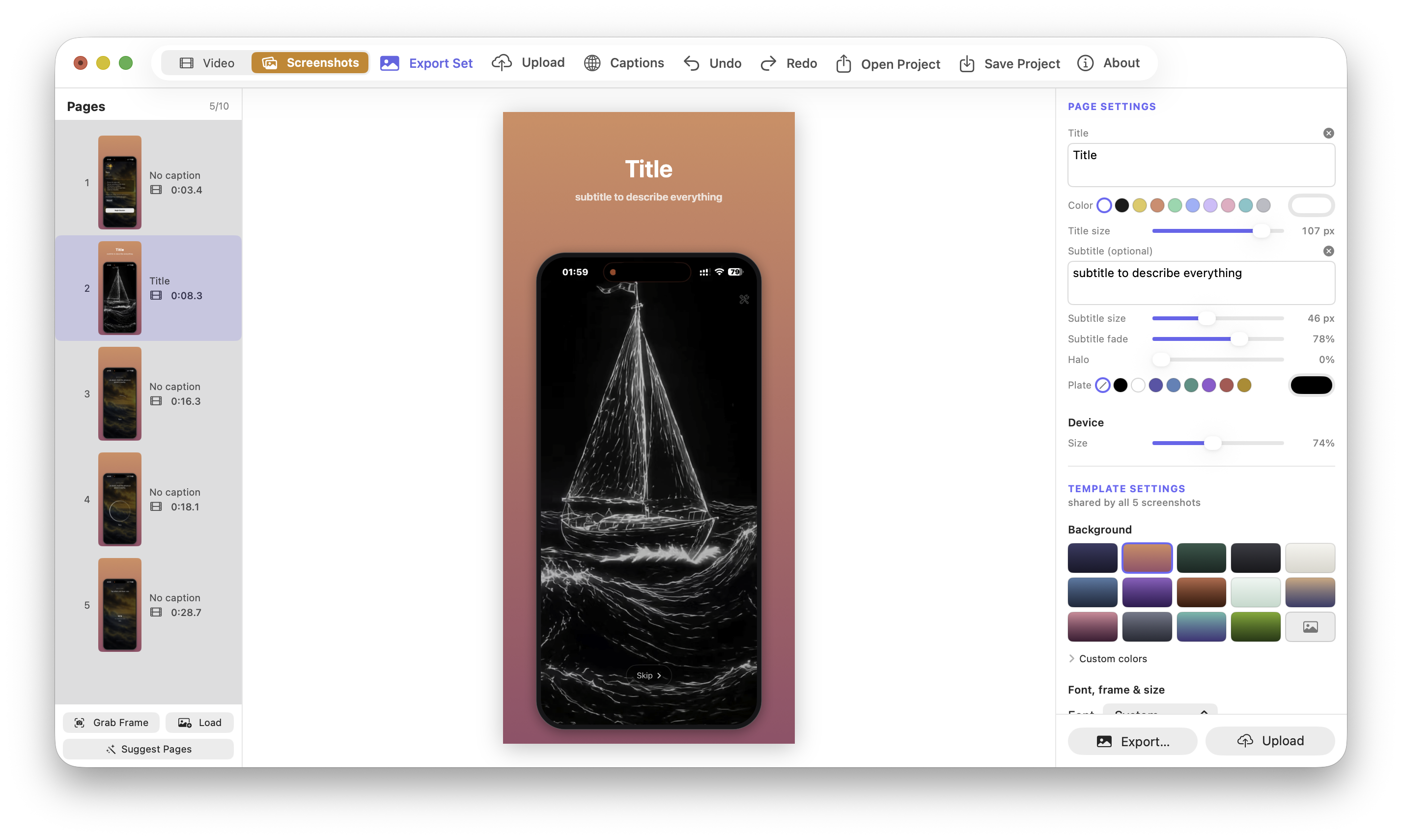Viewport: 1402px width, 840px height.
Task: Select yellow title color swatch
Action: click(x=1139, y=205)
